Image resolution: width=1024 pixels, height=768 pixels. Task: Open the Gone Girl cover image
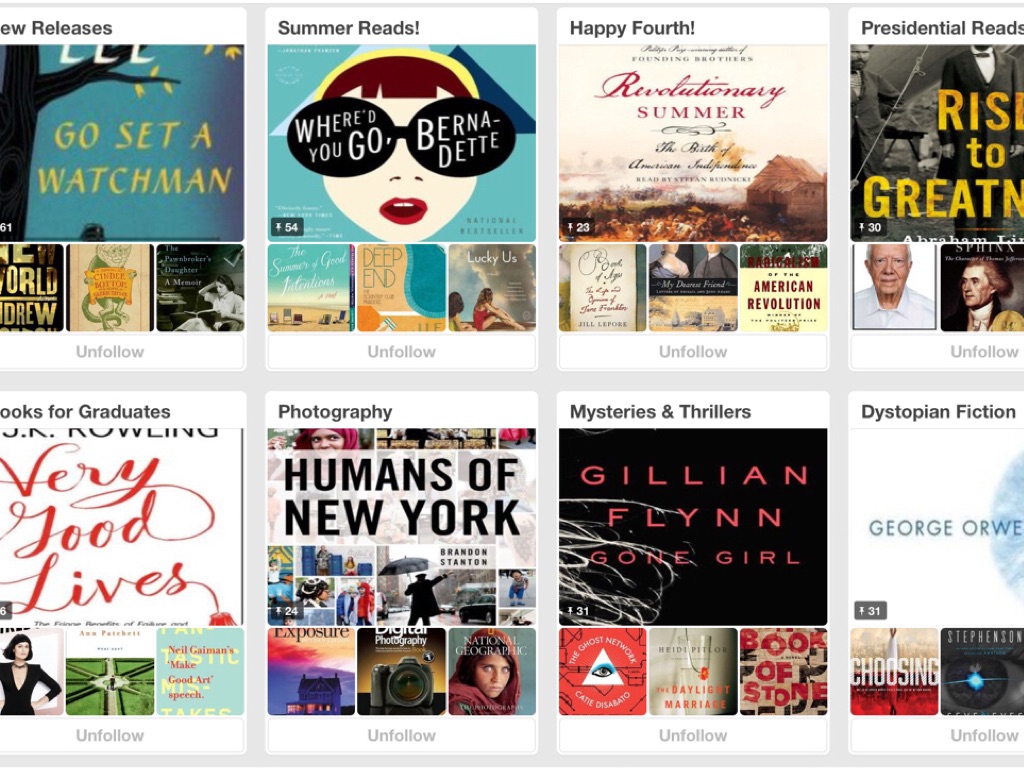(x=693, y=527)
